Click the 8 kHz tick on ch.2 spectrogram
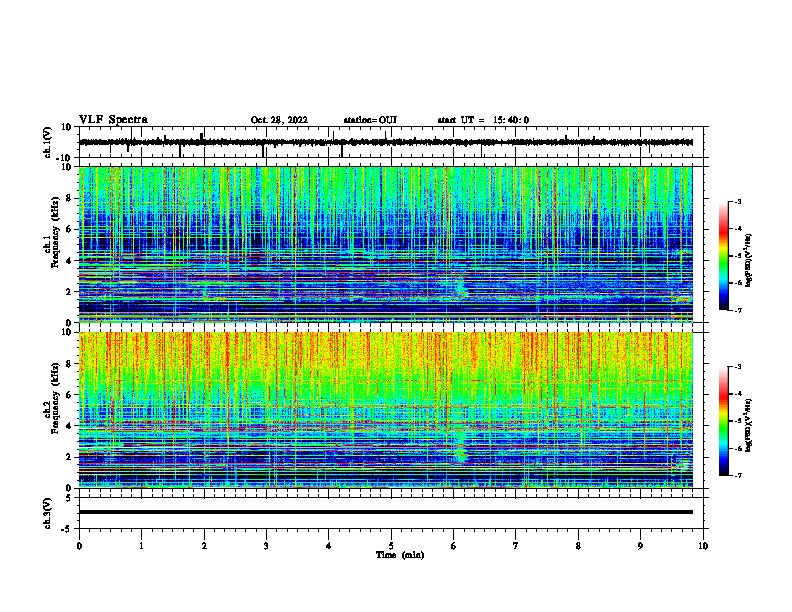The height and width of the screenshot is (612, 792). tap(69, 364)
